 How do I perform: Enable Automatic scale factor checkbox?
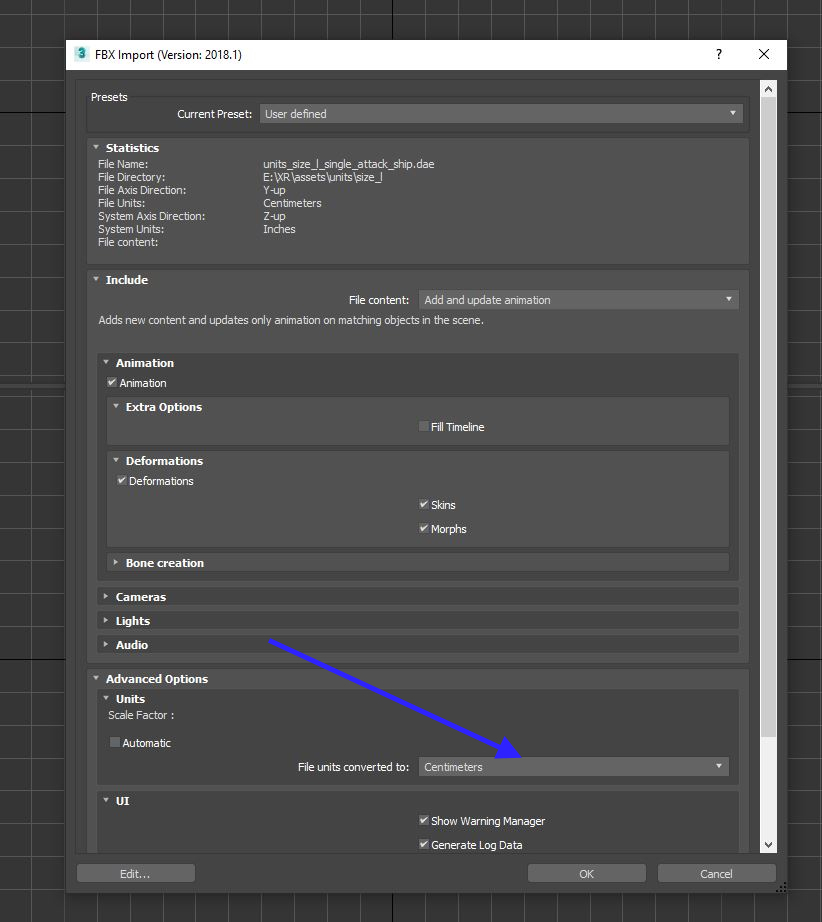115,743
